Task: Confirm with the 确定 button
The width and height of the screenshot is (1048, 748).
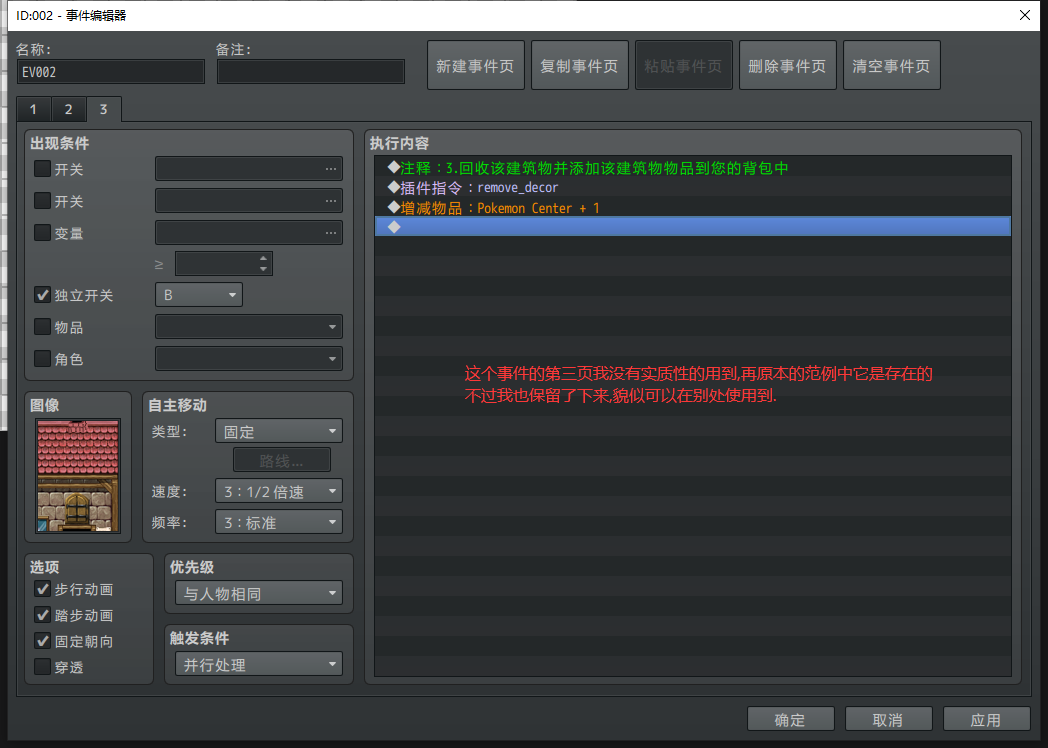Action: tap(790, 720)
